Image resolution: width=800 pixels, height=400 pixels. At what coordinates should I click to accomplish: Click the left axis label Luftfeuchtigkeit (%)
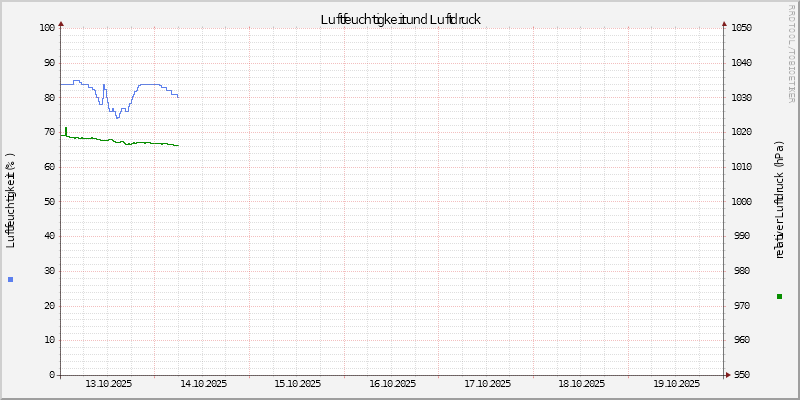point(11,200)
